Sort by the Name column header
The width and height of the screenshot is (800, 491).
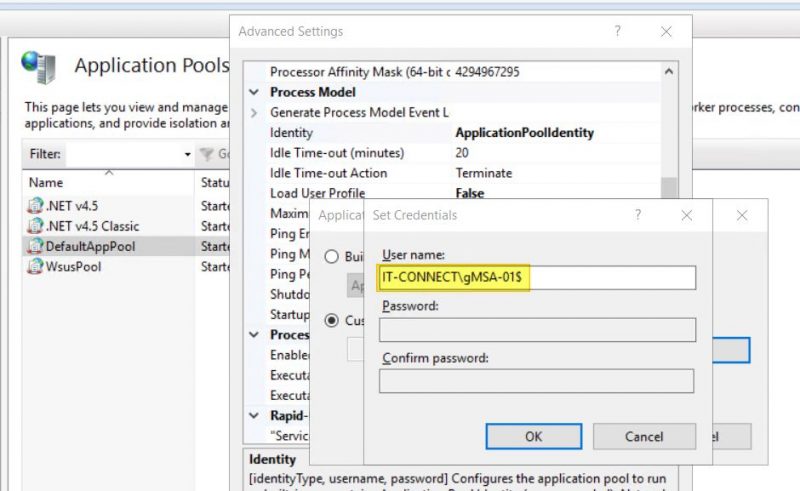pos(46,183)
